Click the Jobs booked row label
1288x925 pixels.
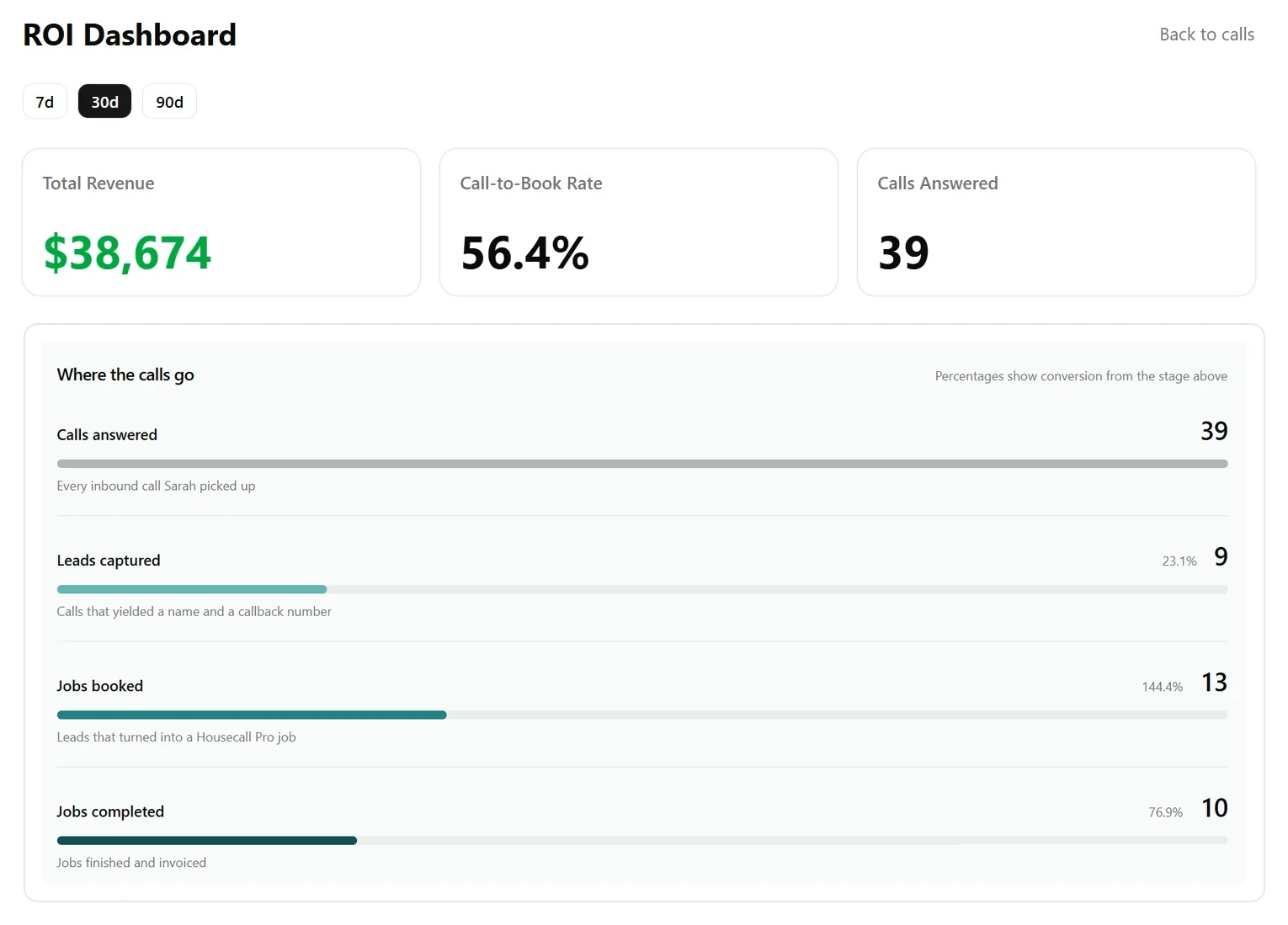coord(100,686)
